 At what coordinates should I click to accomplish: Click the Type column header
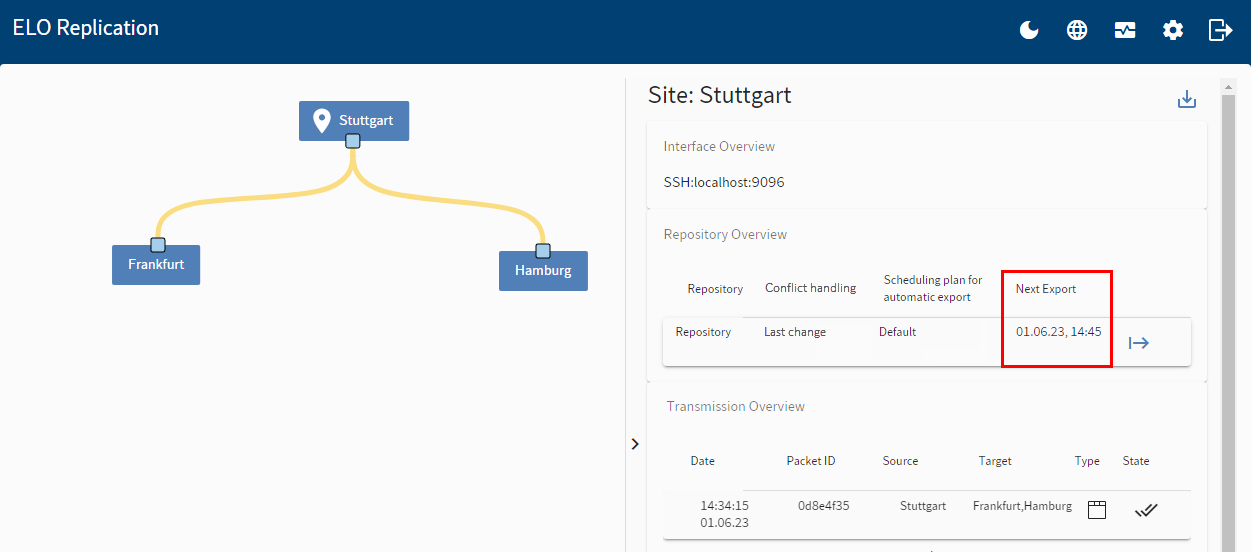tap(1087, 461)
